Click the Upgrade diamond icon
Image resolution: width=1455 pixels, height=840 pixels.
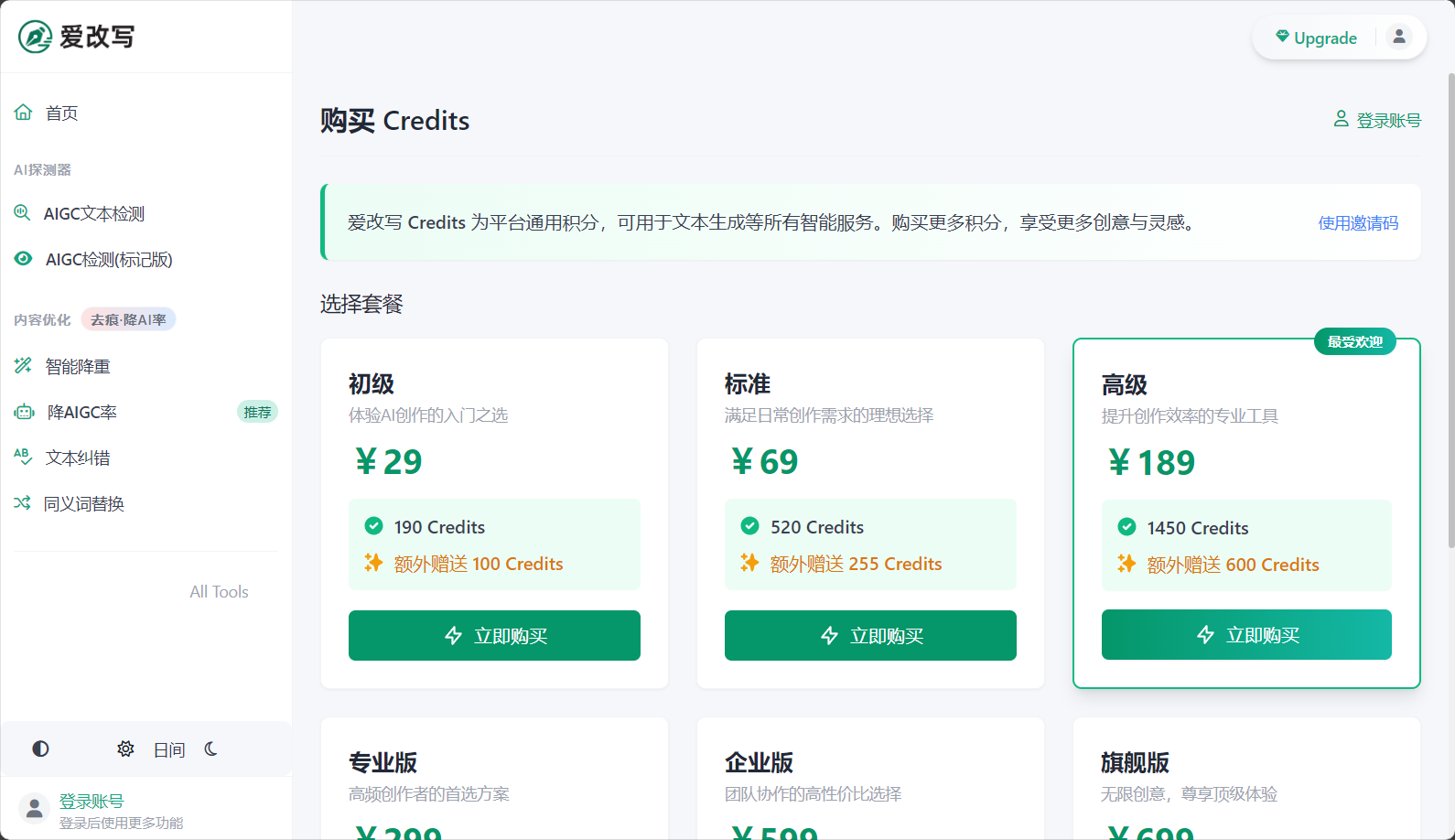click(1282, 37)
